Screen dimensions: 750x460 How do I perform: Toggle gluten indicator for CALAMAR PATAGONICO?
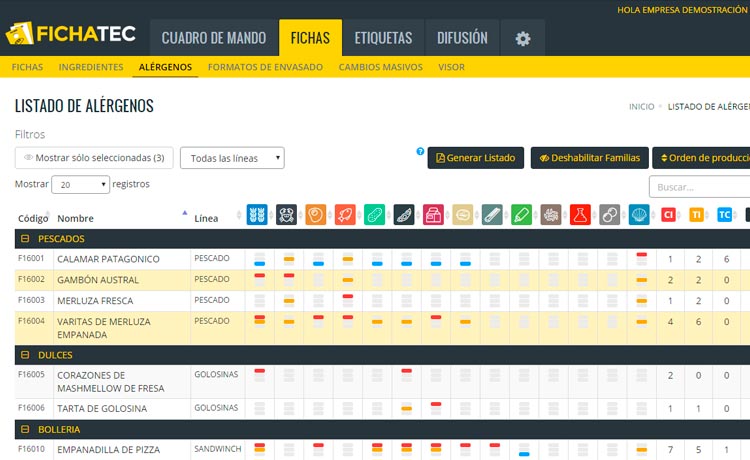click(259, 259)
